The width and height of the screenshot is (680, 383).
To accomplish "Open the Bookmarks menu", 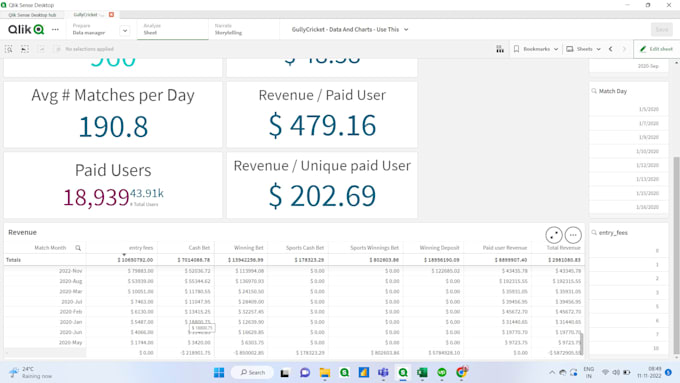I will [x=536, y=49].
